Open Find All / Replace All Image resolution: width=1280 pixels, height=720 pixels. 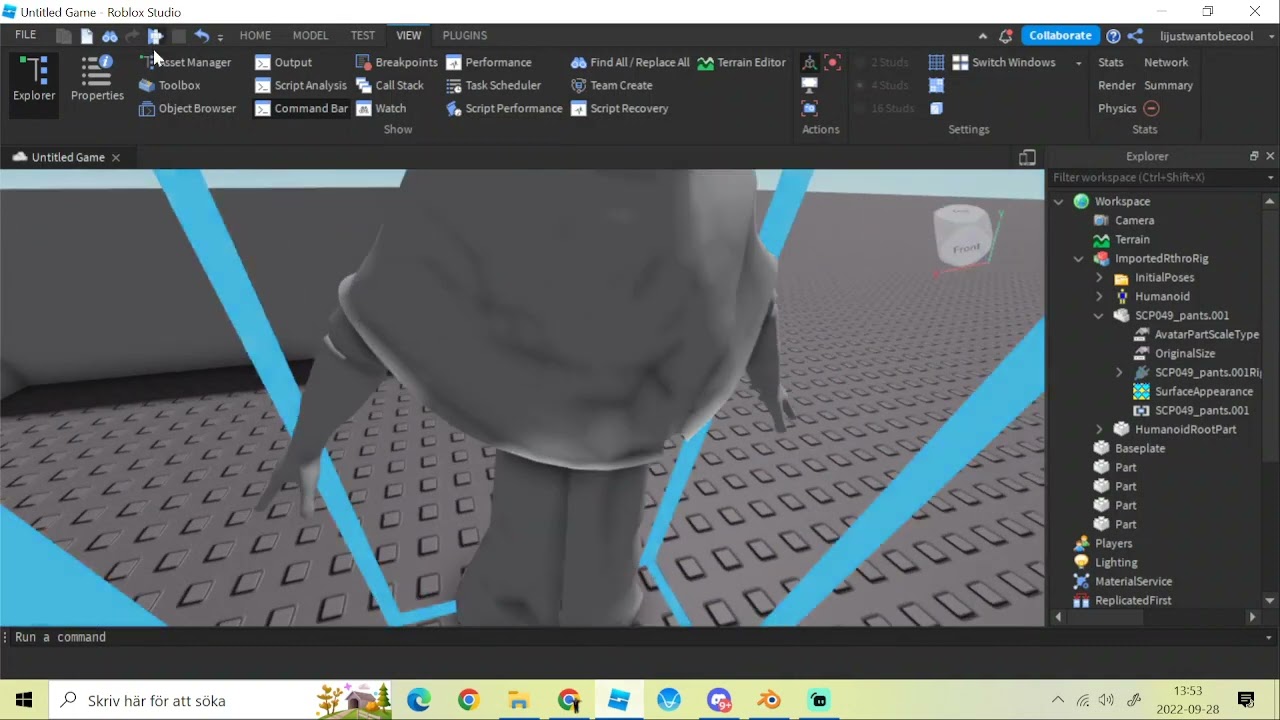630,62
